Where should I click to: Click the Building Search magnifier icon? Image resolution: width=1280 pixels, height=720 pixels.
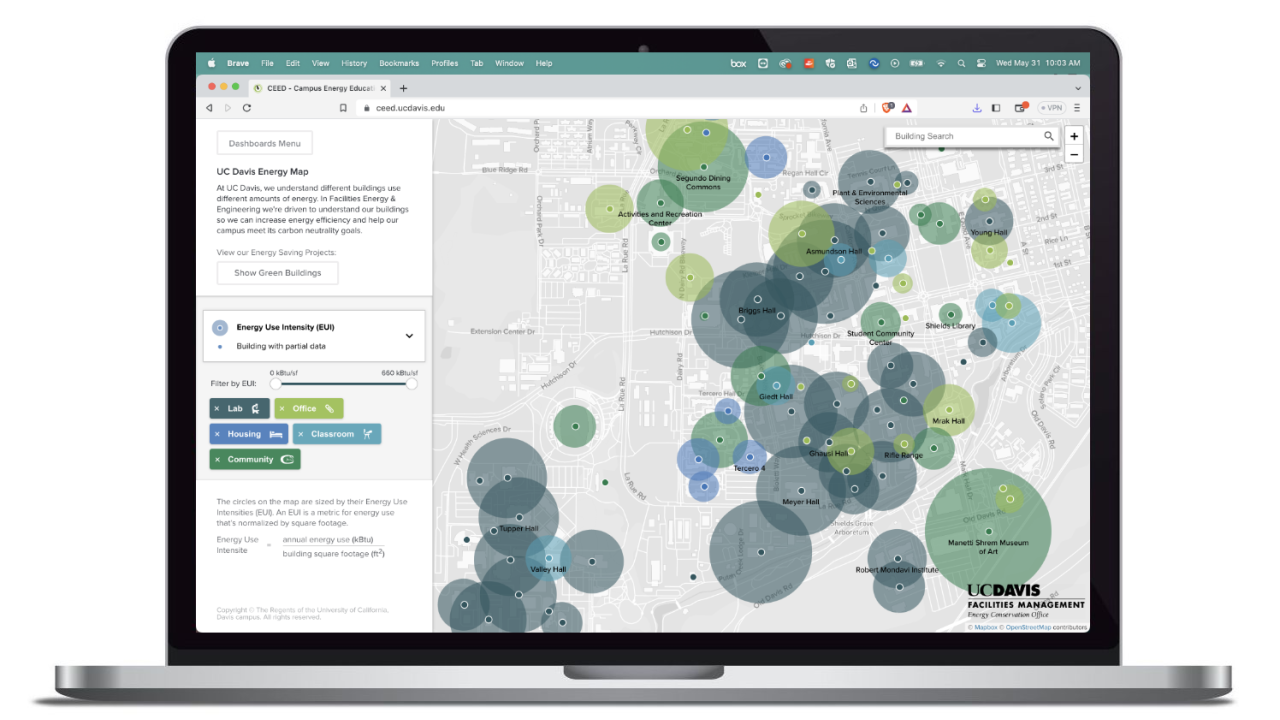coord(1049,136)
